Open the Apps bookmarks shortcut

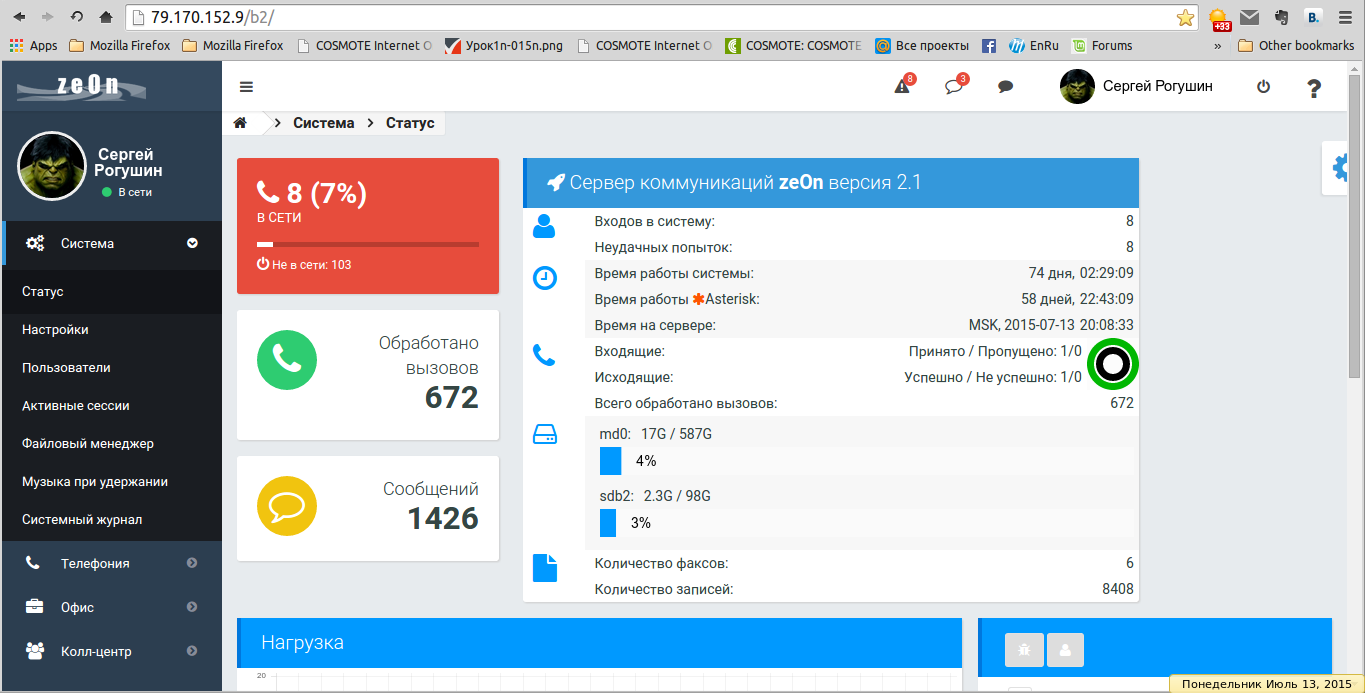pos(33,45)
